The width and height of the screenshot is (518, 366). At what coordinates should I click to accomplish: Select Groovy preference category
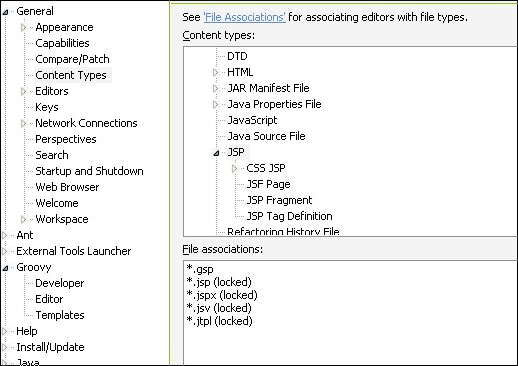tap(34, 267)
